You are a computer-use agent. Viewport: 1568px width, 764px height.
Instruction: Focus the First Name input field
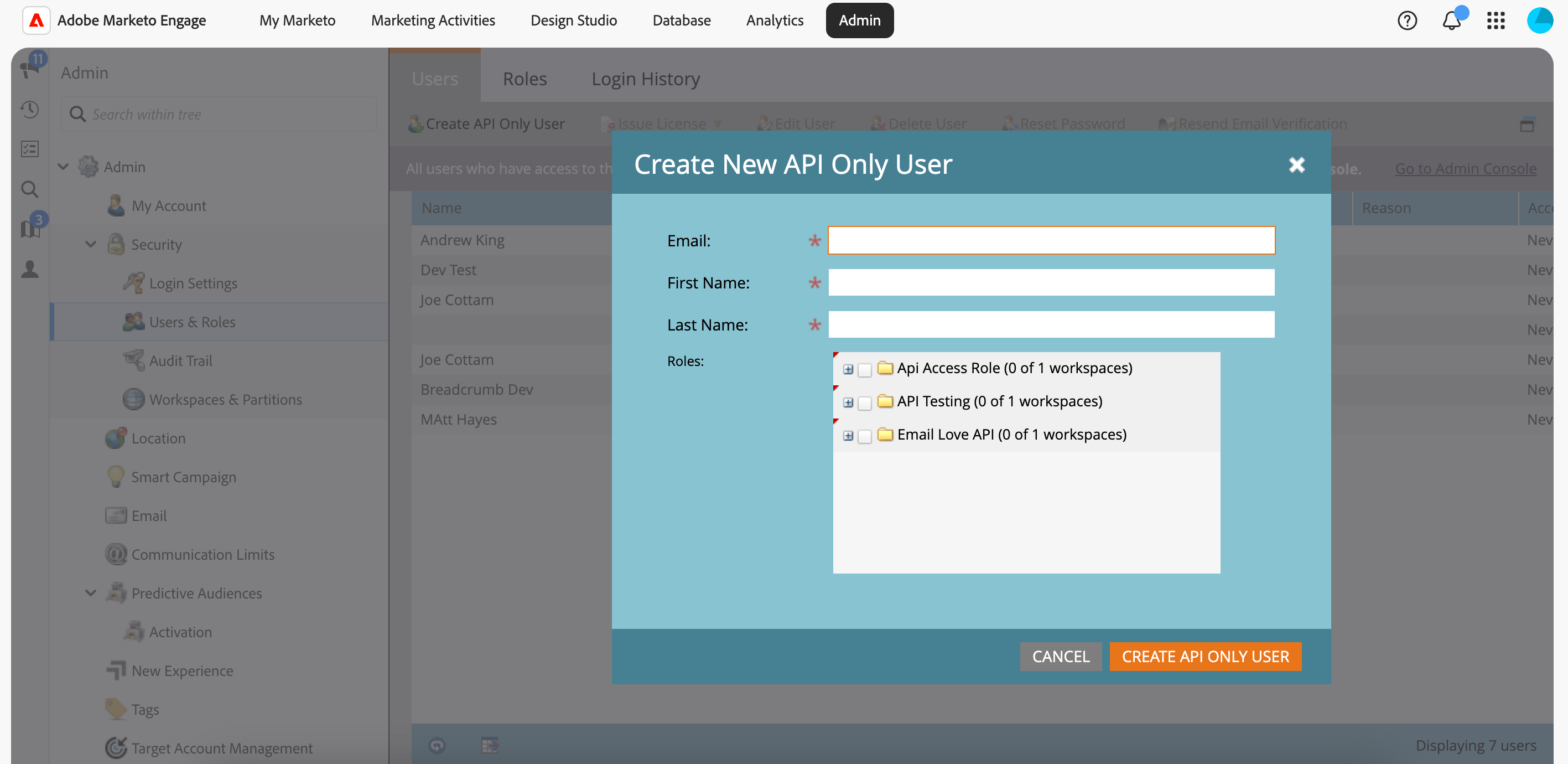(1051, 283)
